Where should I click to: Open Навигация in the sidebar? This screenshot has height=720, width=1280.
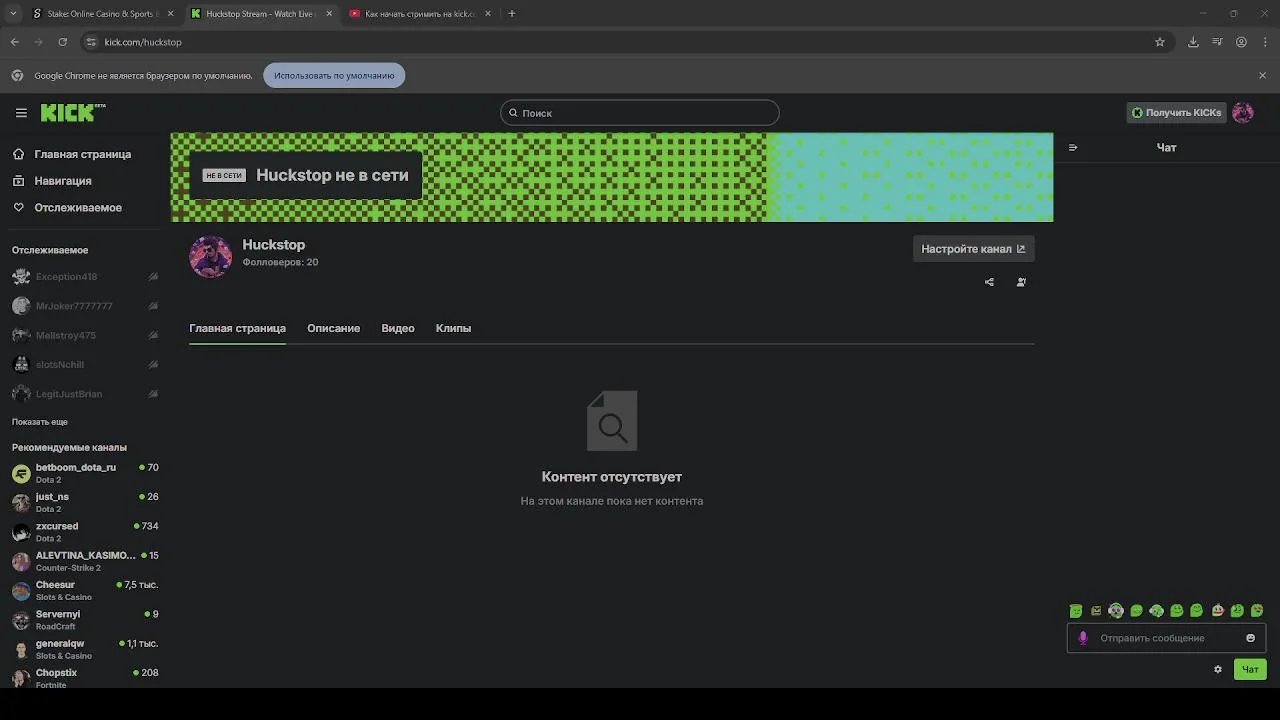[x=62, y=181]
